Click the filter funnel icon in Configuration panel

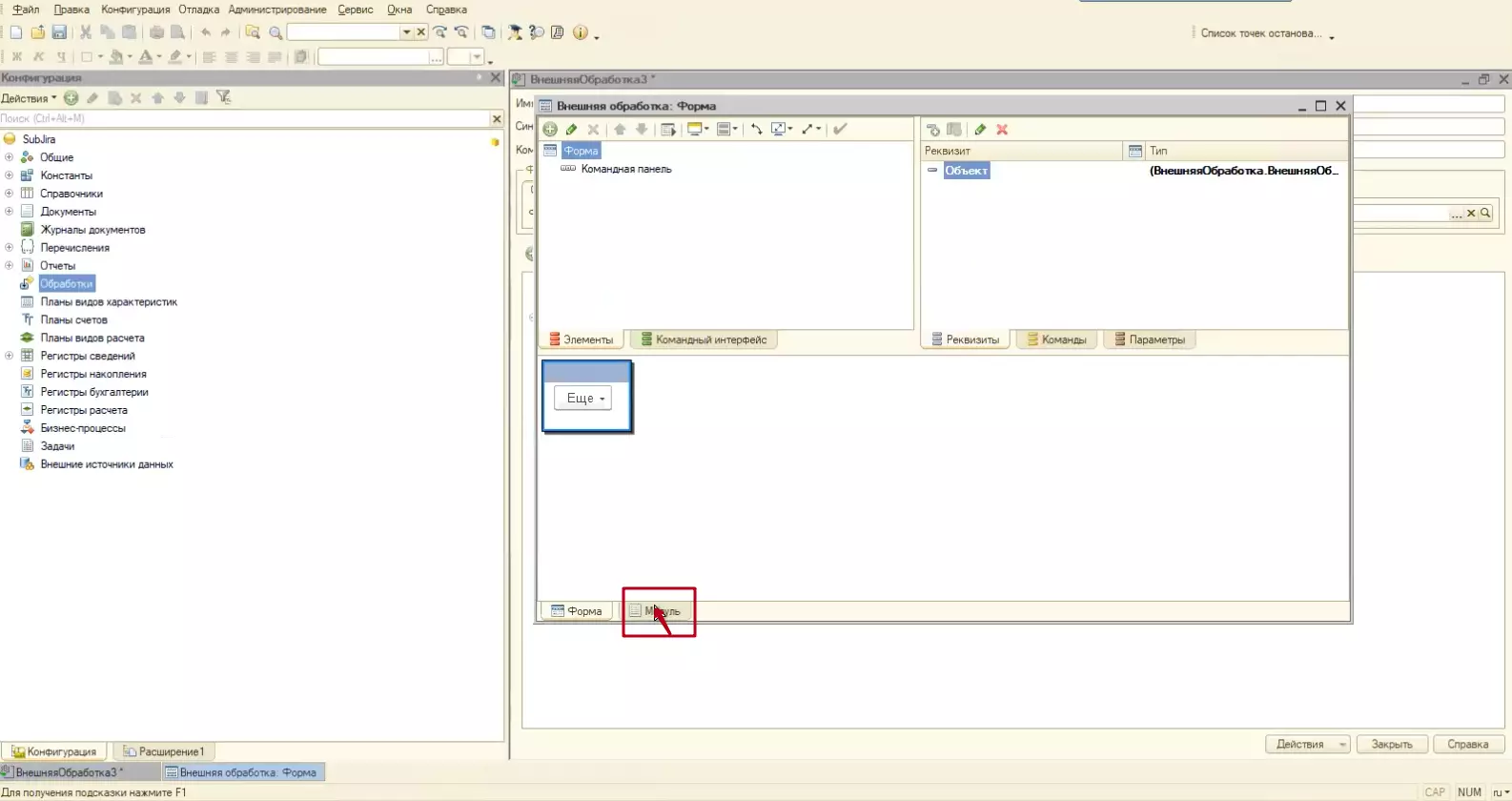pos(224,97)
